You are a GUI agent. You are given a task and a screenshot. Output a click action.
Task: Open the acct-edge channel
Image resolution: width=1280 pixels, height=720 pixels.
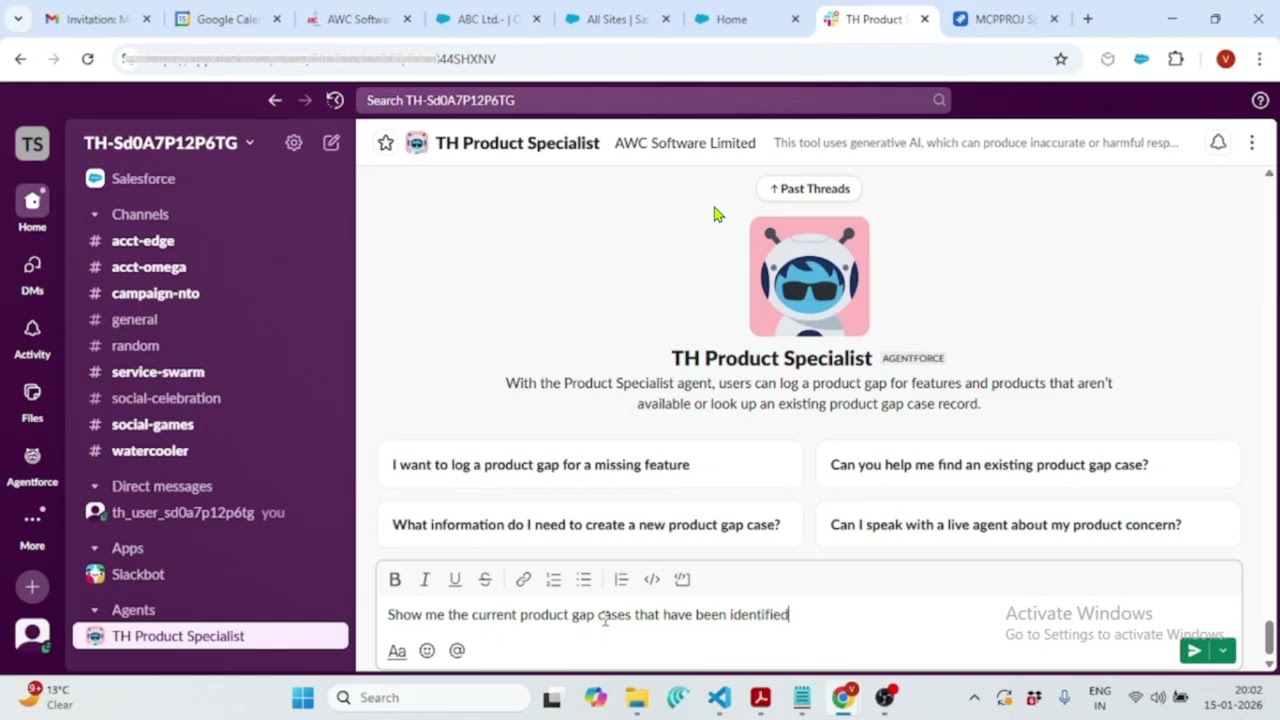(210, 241)
